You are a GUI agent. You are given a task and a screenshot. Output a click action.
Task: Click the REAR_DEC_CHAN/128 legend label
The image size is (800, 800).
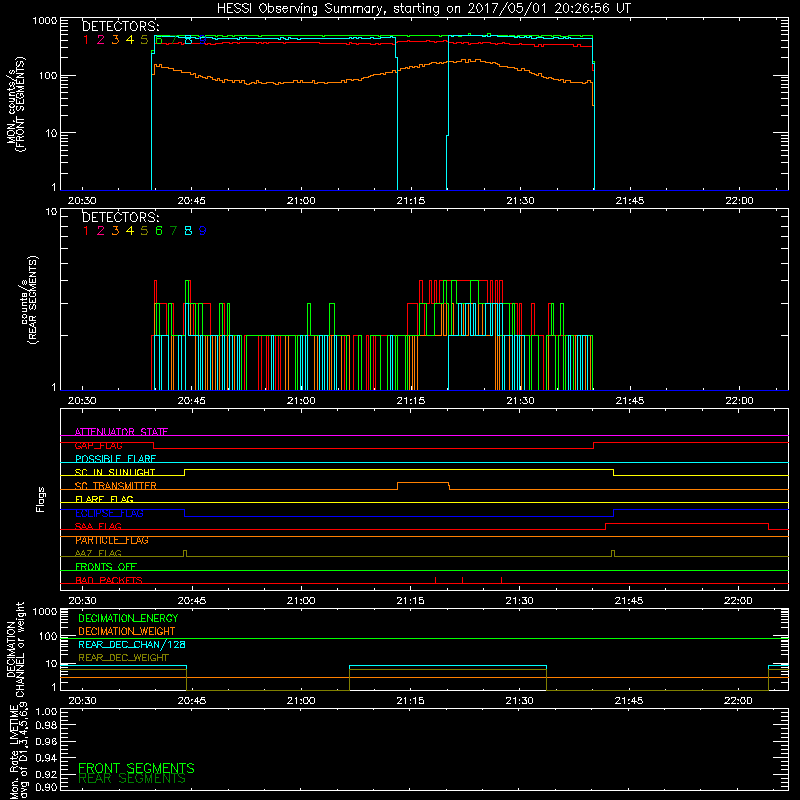132,645
